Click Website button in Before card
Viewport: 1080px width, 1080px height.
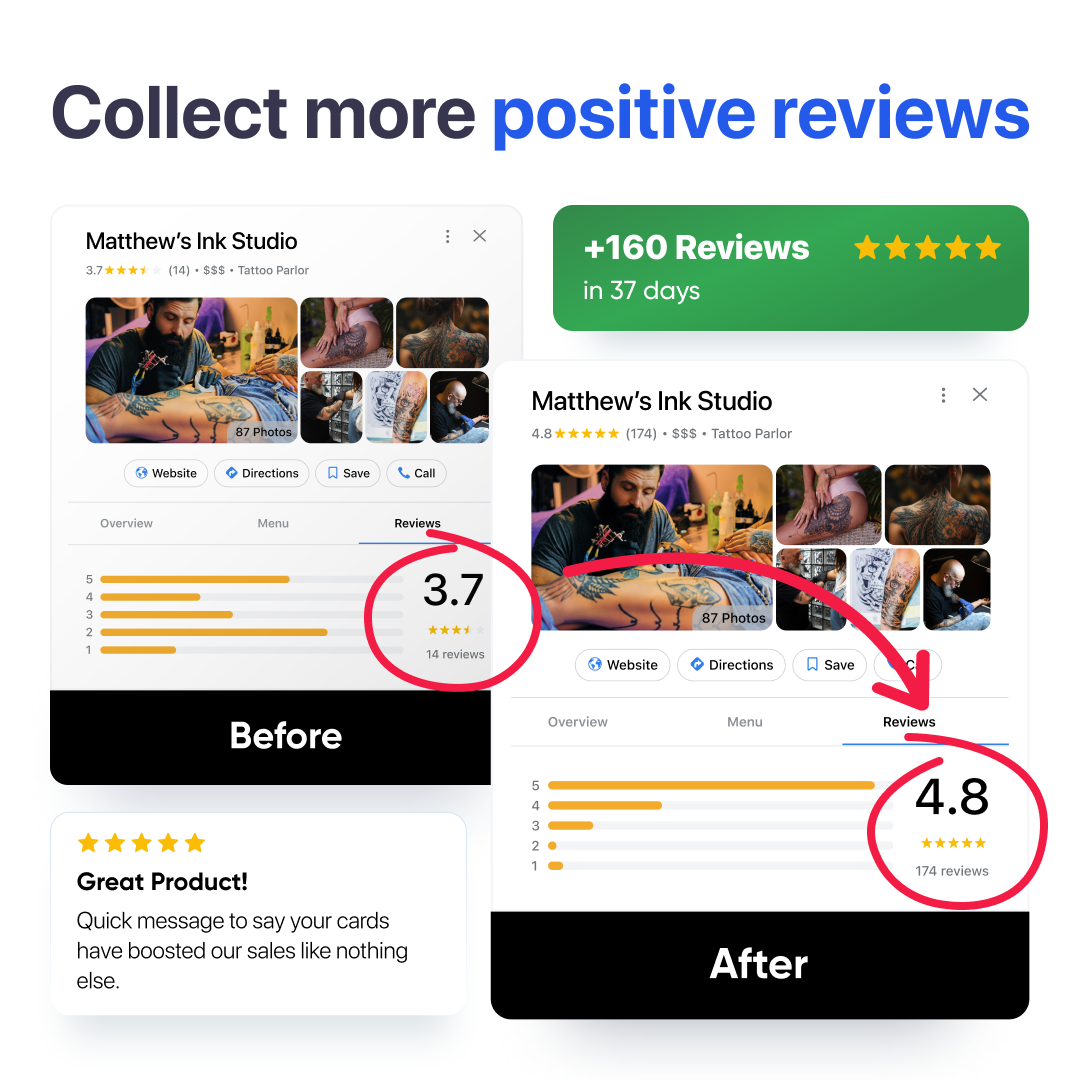pos(166,473)
